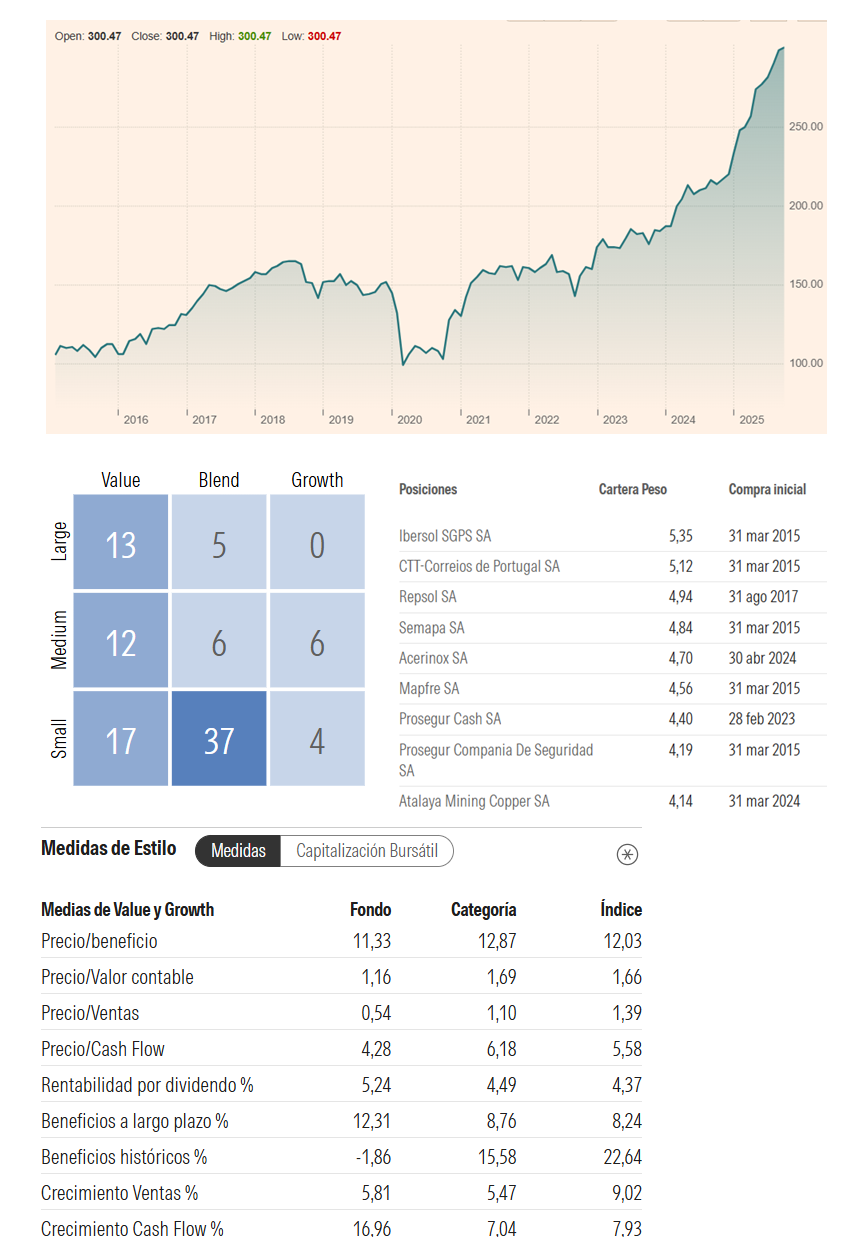
Task: Sort holdings by Cartera Peso column
Action: tap(632, 489)
